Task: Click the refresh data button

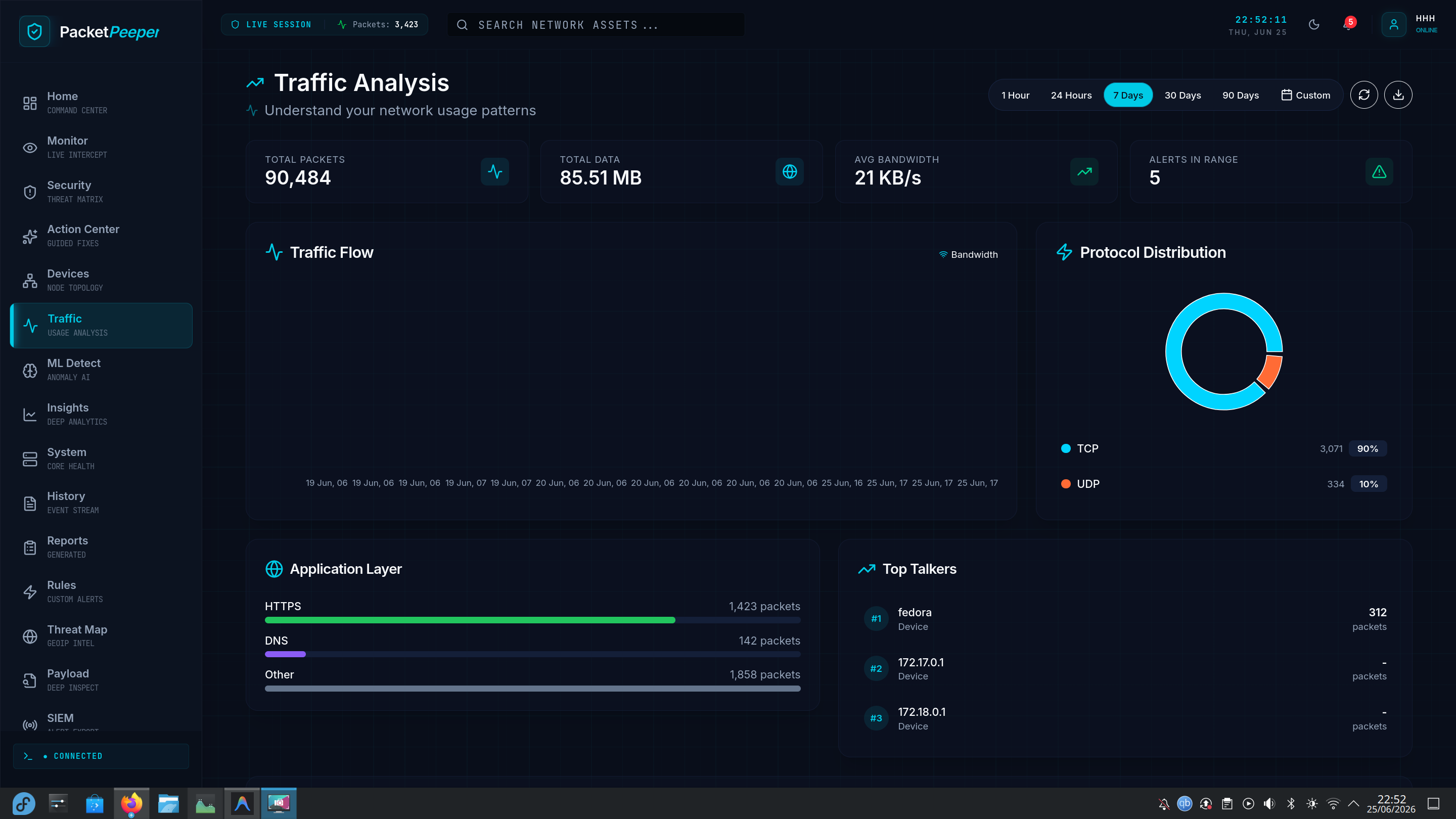Action: pos(1364,95)
